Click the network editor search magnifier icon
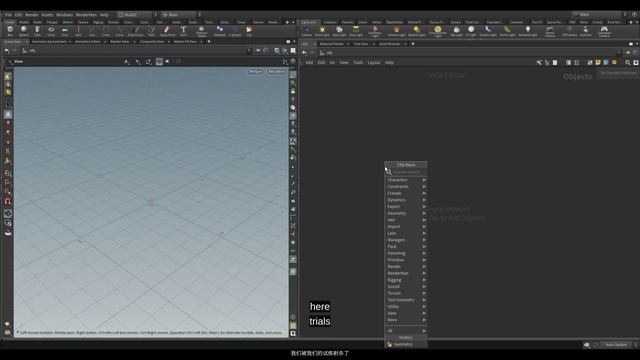Image resolution: width=640 pixels, height=360 pixels. (x=628, y=62)
